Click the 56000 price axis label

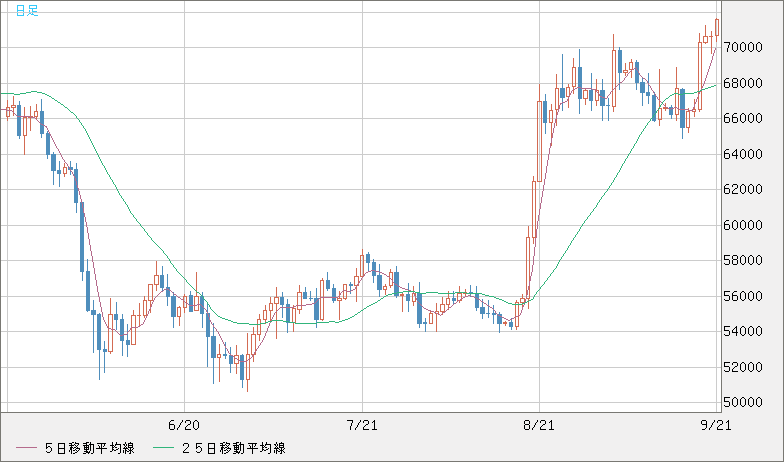coord(745,296)
